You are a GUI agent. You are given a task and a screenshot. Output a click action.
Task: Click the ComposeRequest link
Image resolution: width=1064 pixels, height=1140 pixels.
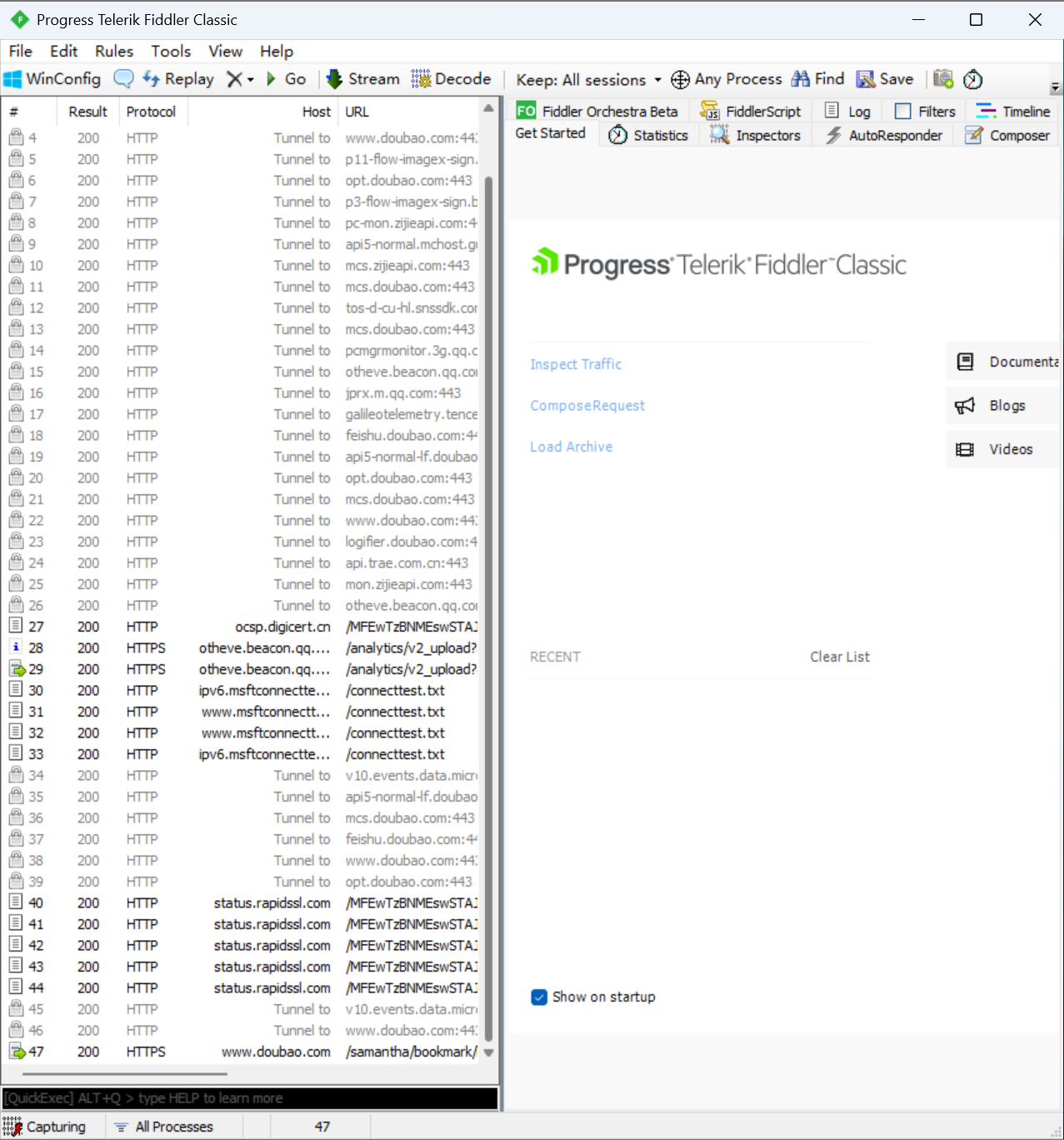coord(587,406)
